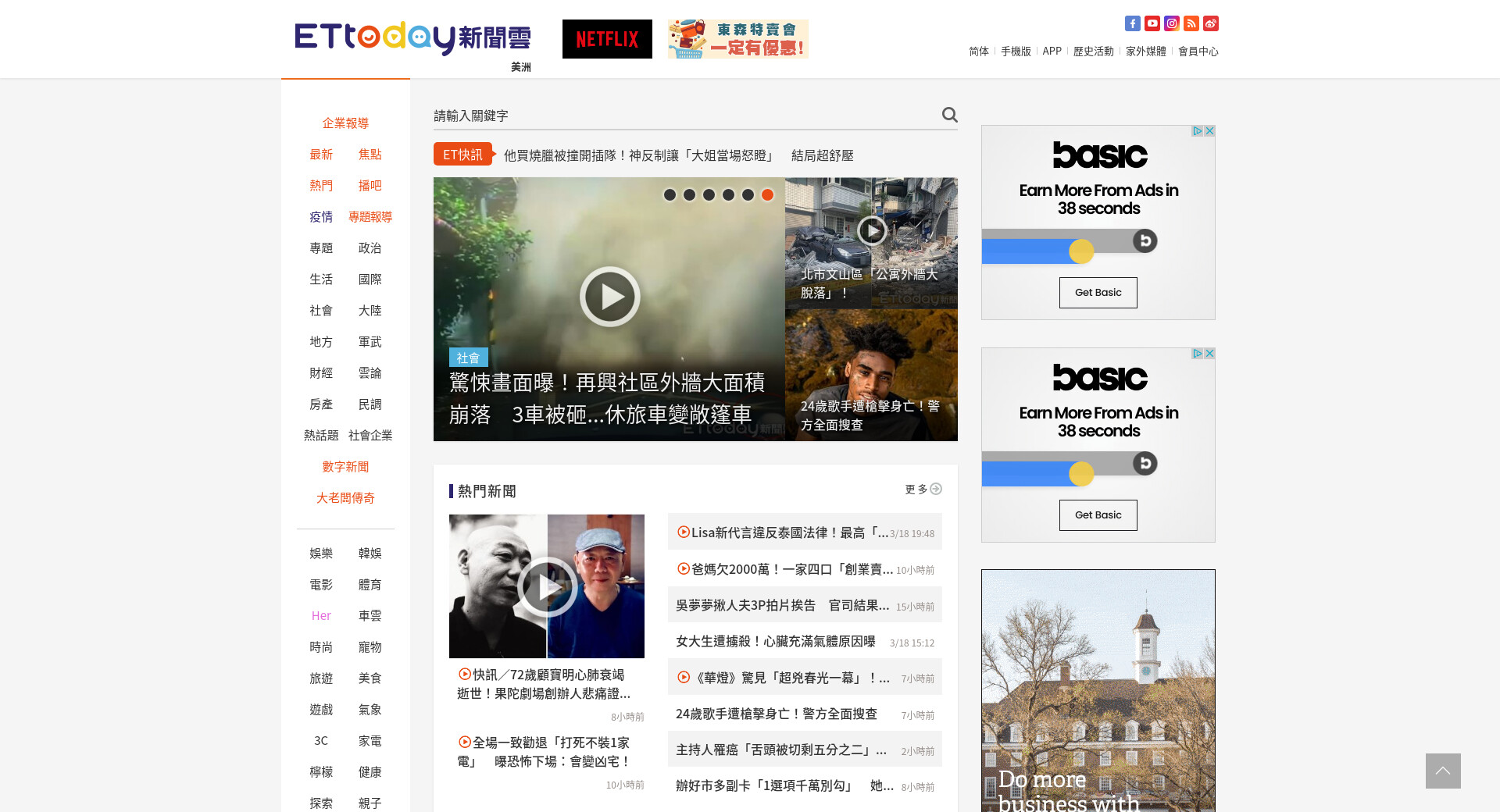Open the ETtoday Facebook page icon
The height and width of the screenshot is (812, 1500).
click(x=1133, y=23)
